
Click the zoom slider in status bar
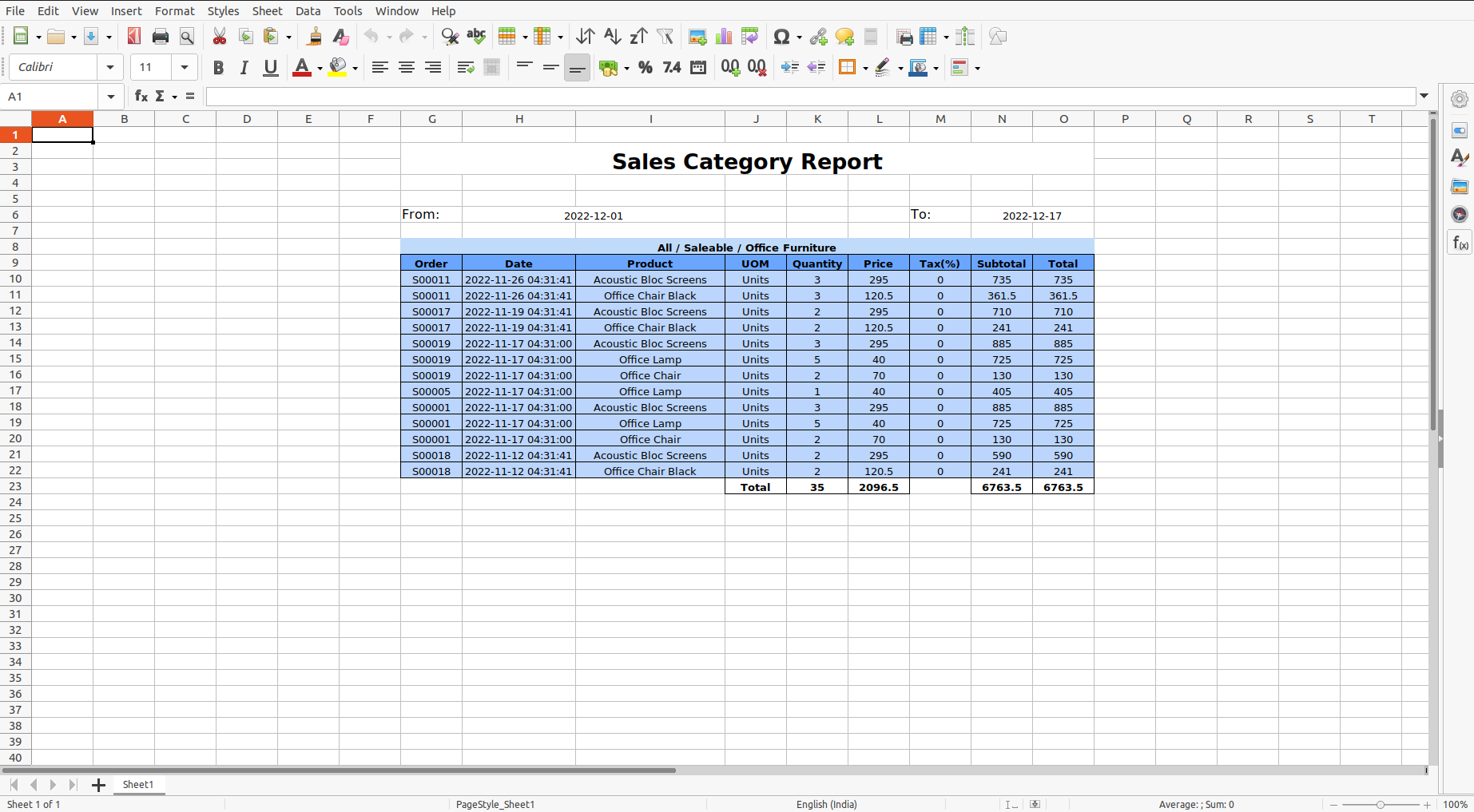1380,805
